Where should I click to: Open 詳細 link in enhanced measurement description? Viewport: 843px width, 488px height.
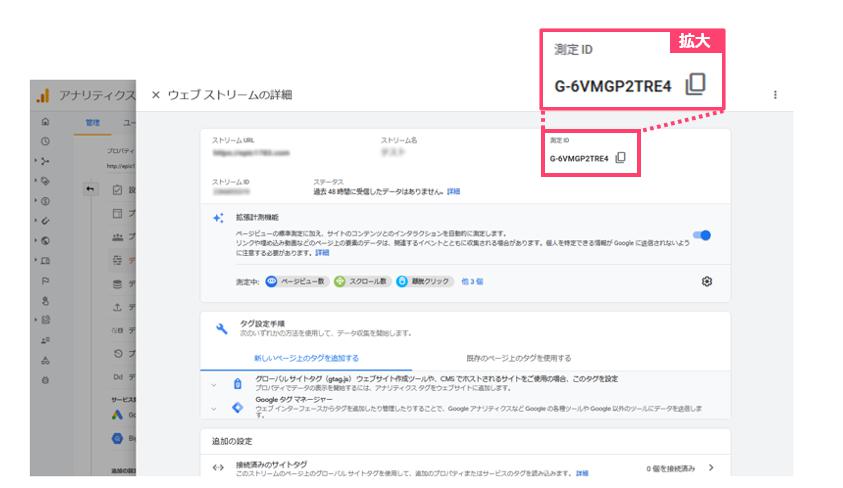coord(322,253)
